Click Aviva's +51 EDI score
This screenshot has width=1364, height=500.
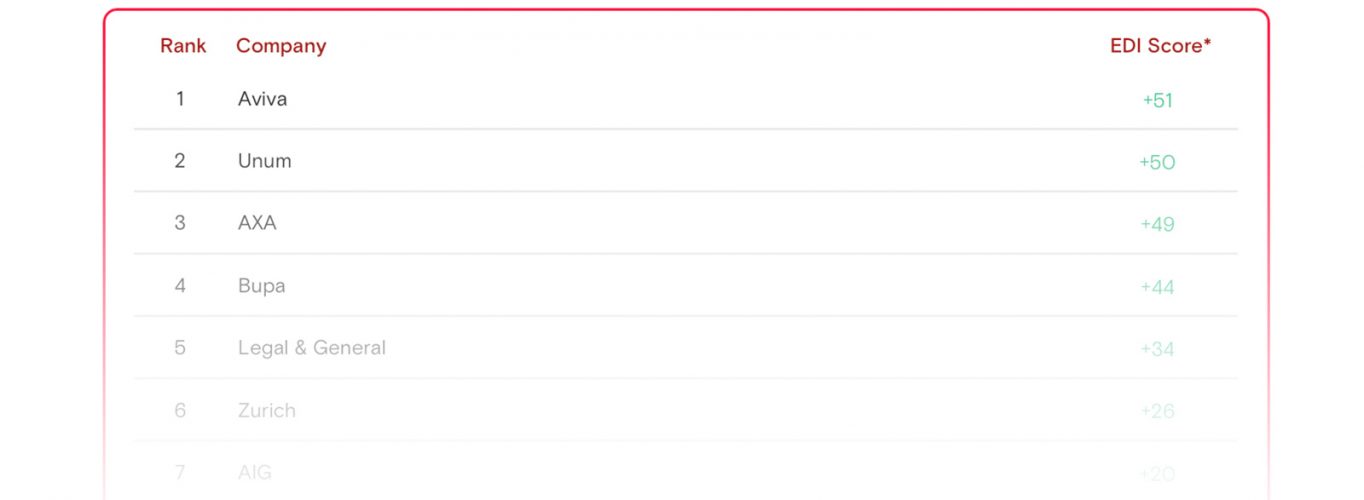(x=1157, y=101)
